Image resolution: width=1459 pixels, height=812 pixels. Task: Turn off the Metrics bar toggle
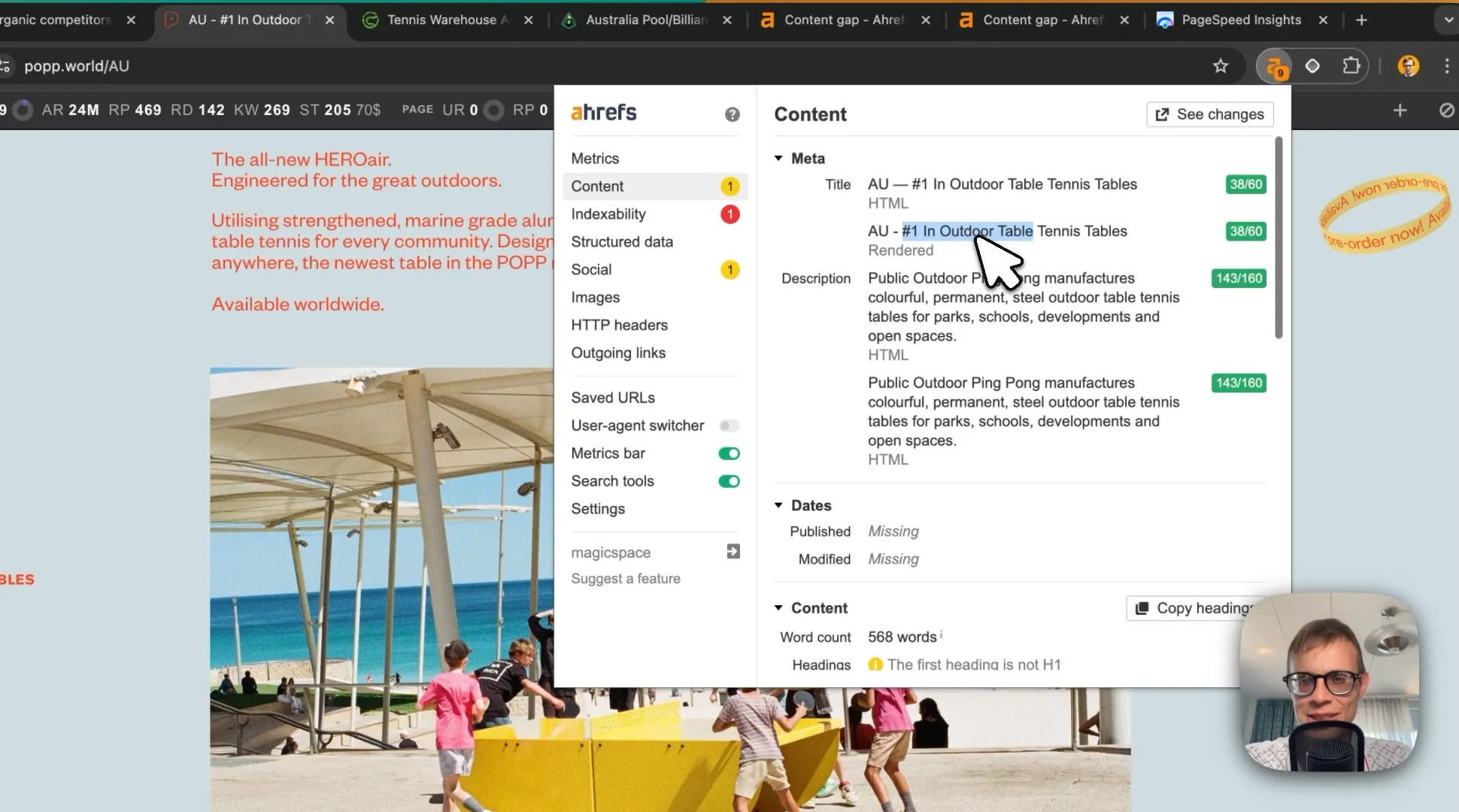click(x=729, y=454)
